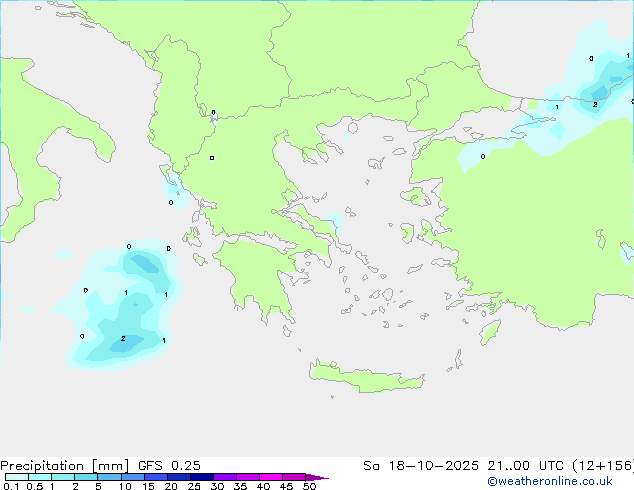Click the island of Crete on the map

pyautogui.click(x=366, y=377)
